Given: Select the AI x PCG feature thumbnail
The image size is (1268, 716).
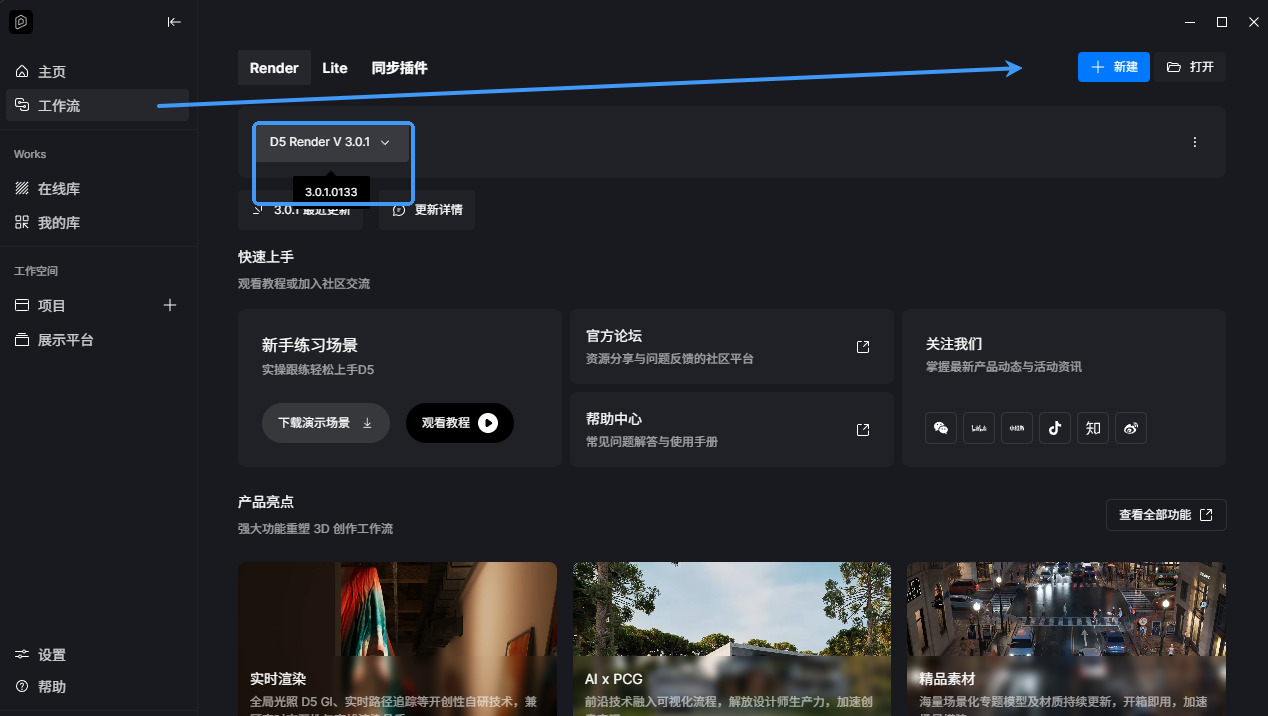Looking at the screenshot, I should coord(731,637).
